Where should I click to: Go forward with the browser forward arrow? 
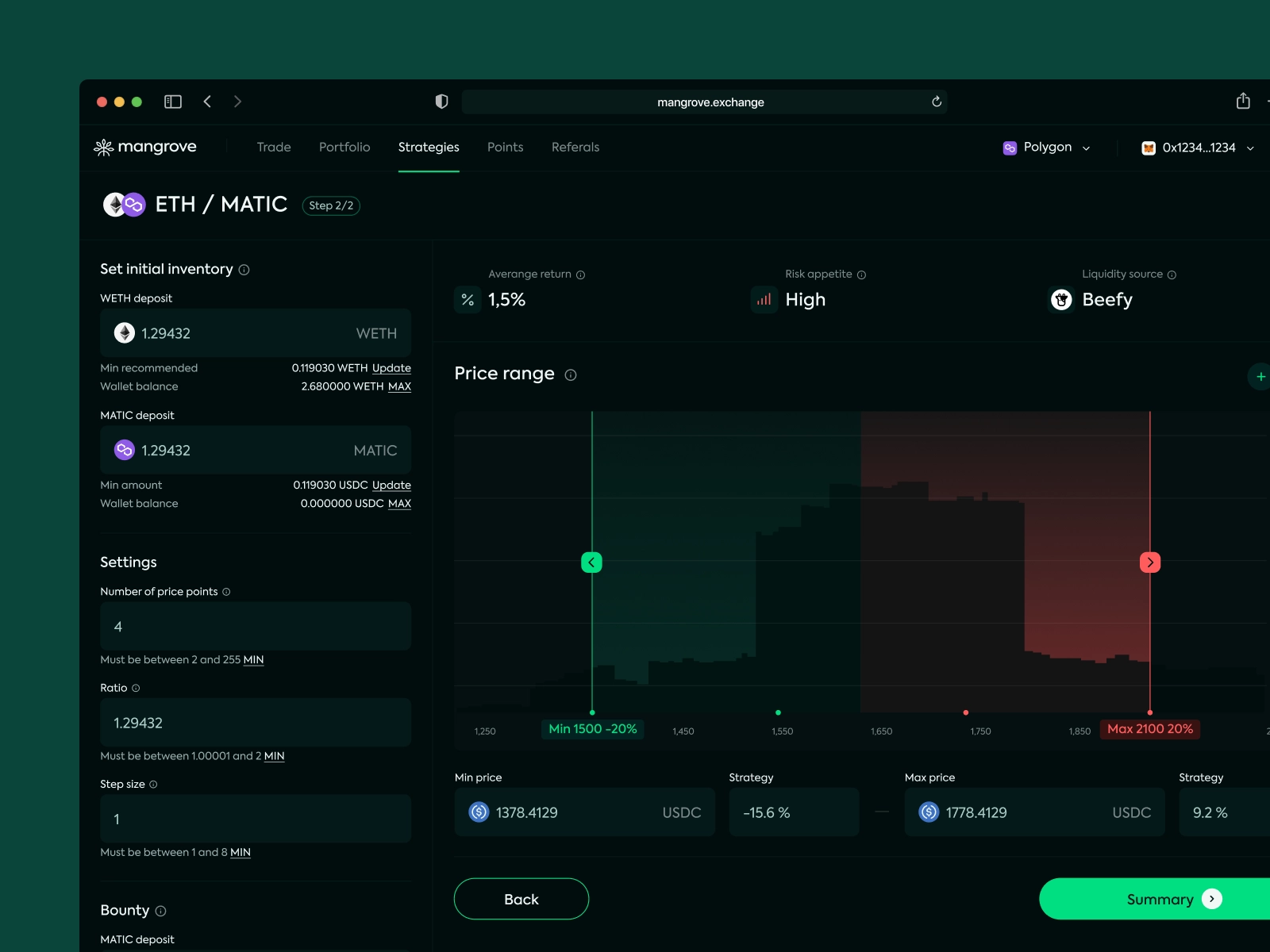coord(237,102)
